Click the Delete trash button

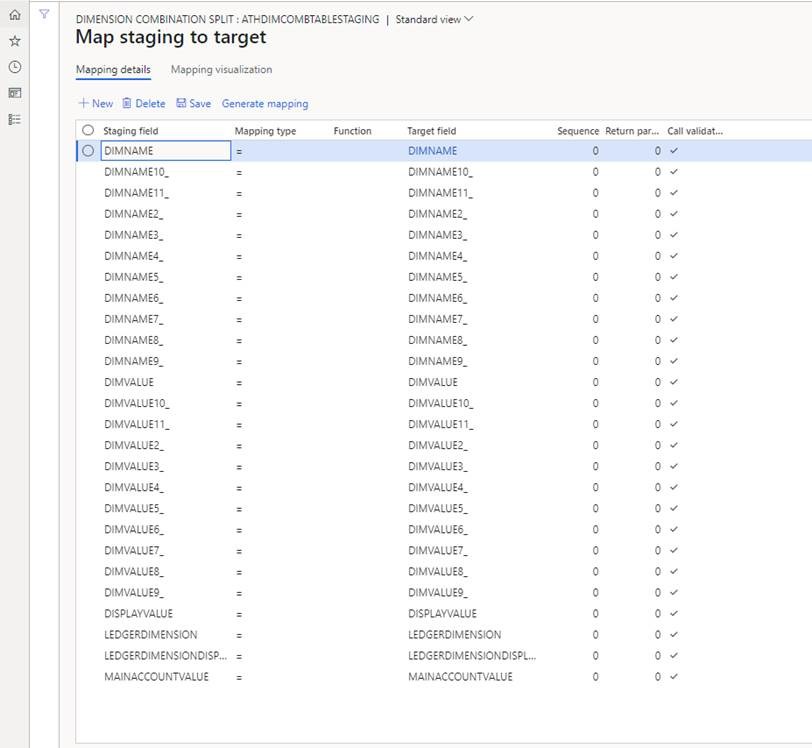(144, 104)
